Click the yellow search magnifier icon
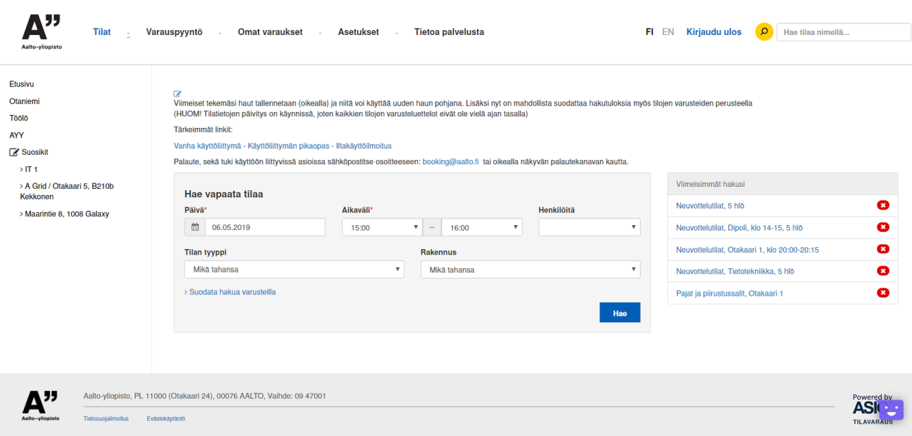This screenshot has width=912, height=436. pos(764,32)
